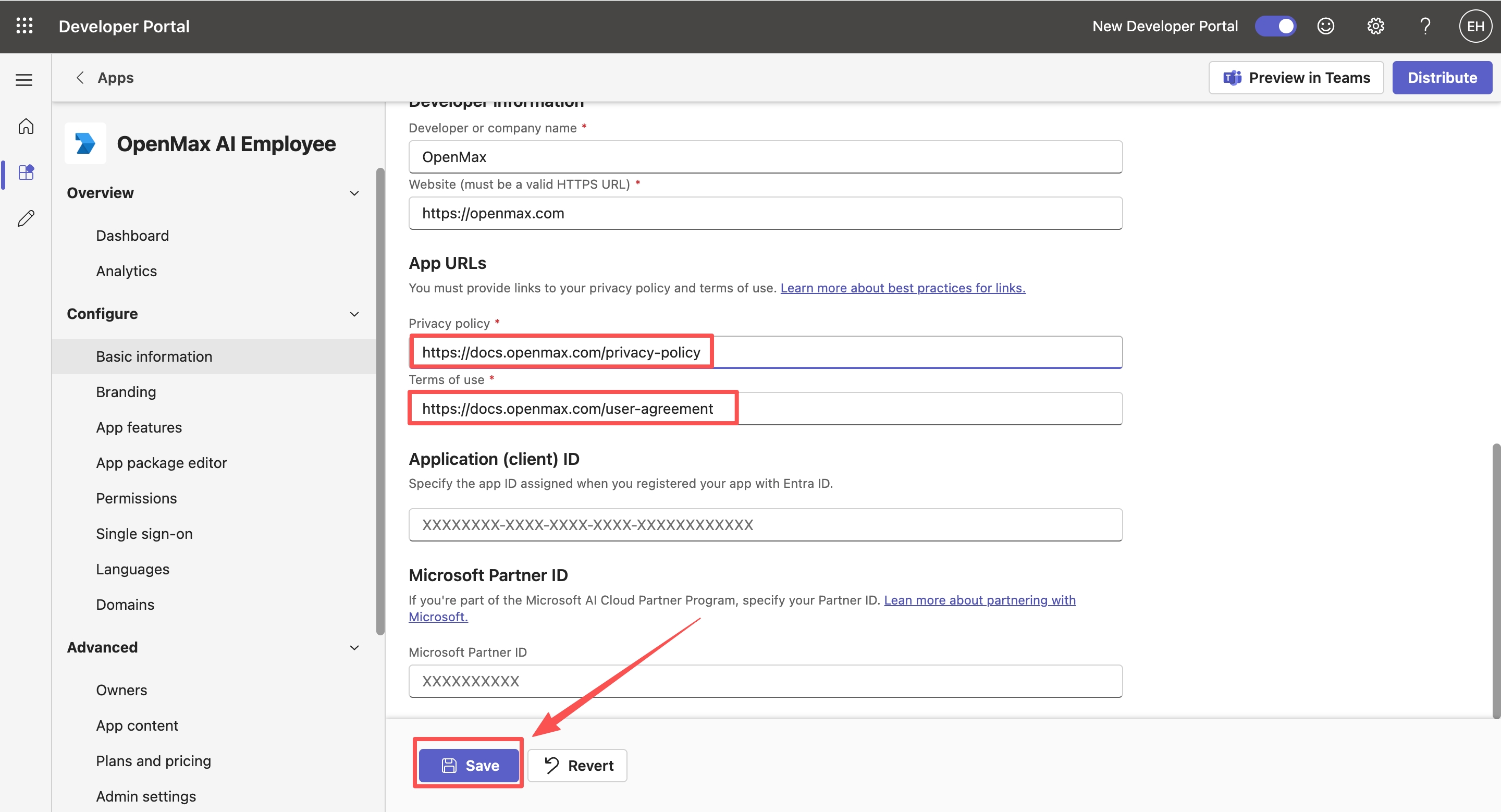
Task: Focus the Microsoft Partner ID field
Action: click(765, 682)
